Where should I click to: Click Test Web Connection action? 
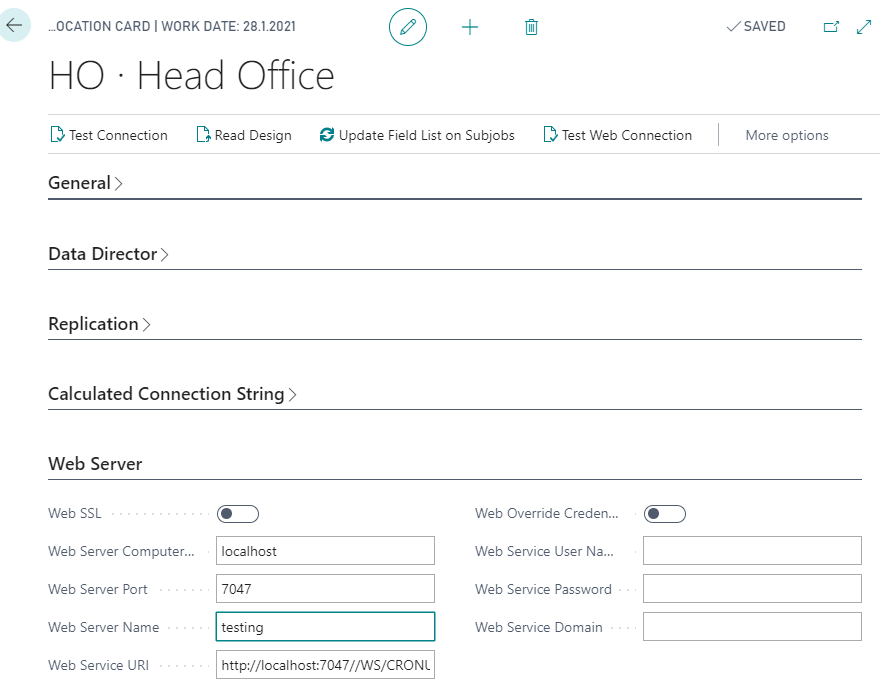(x=617, y=135)
